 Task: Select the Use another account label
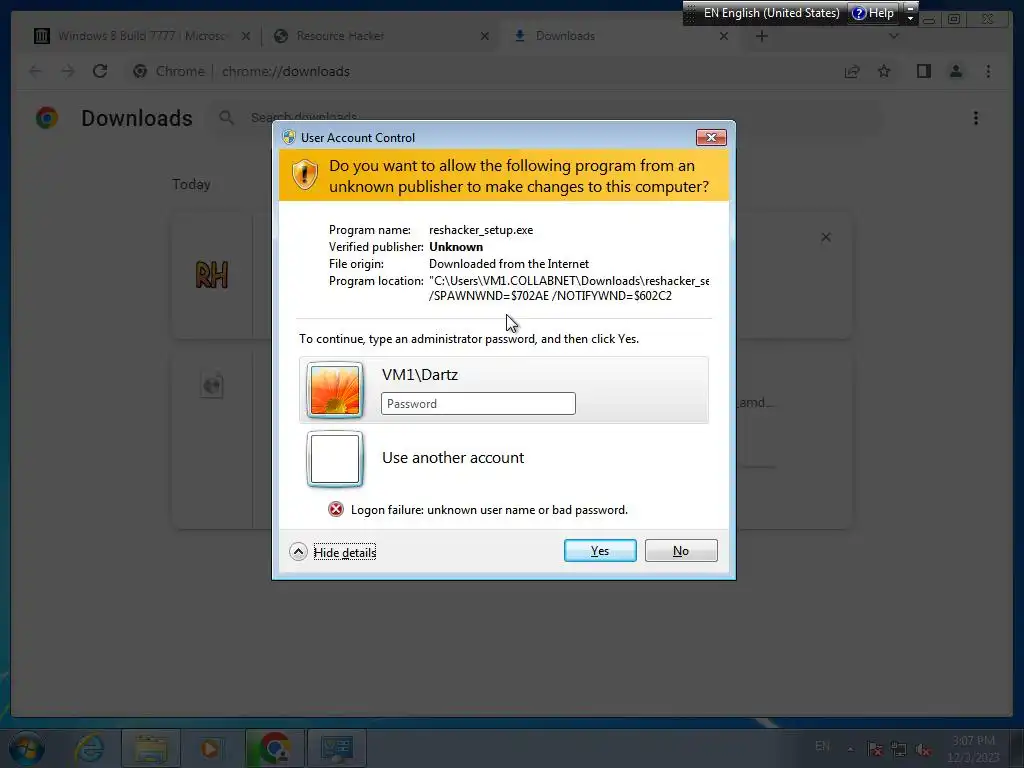(453, 458)
